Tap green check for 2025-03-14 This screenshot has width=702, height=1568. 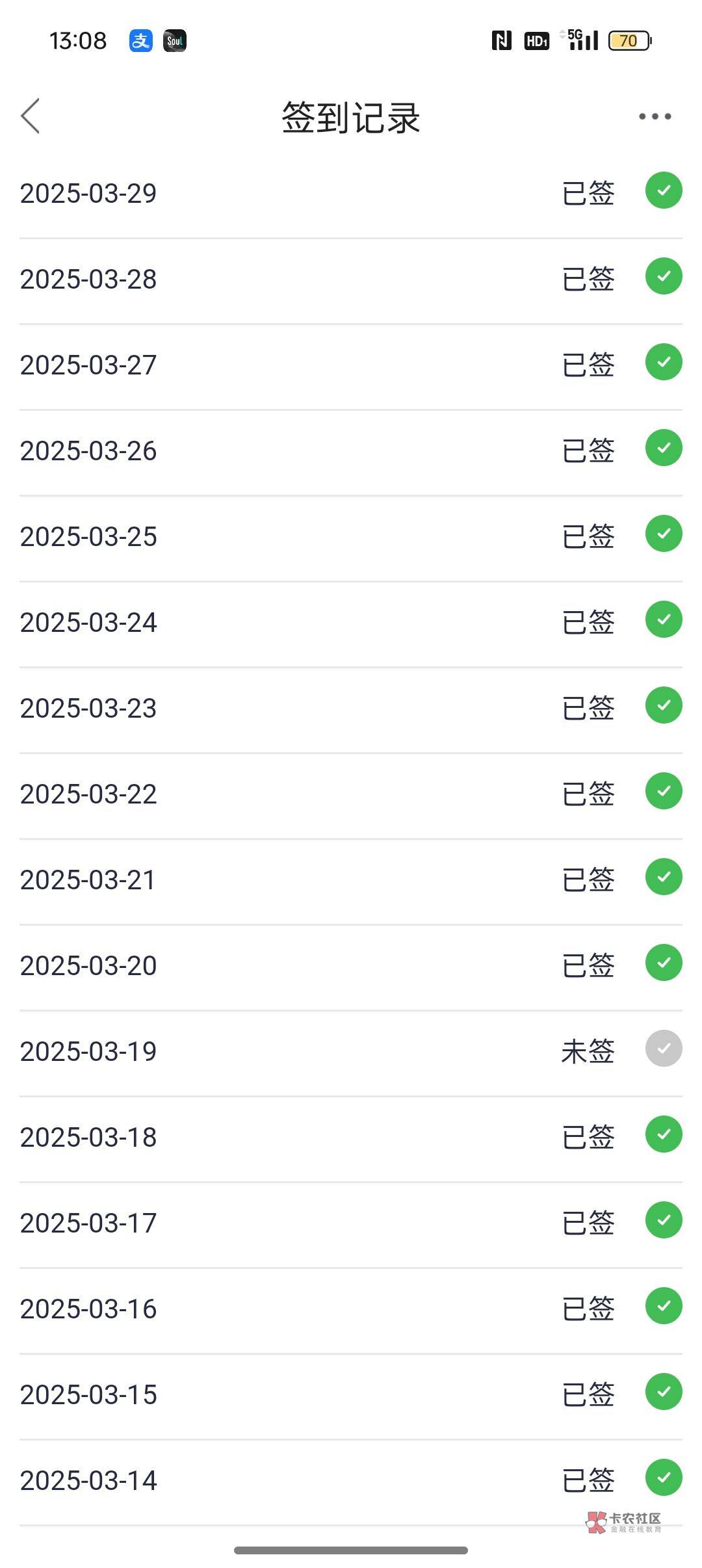(663, 1478)
